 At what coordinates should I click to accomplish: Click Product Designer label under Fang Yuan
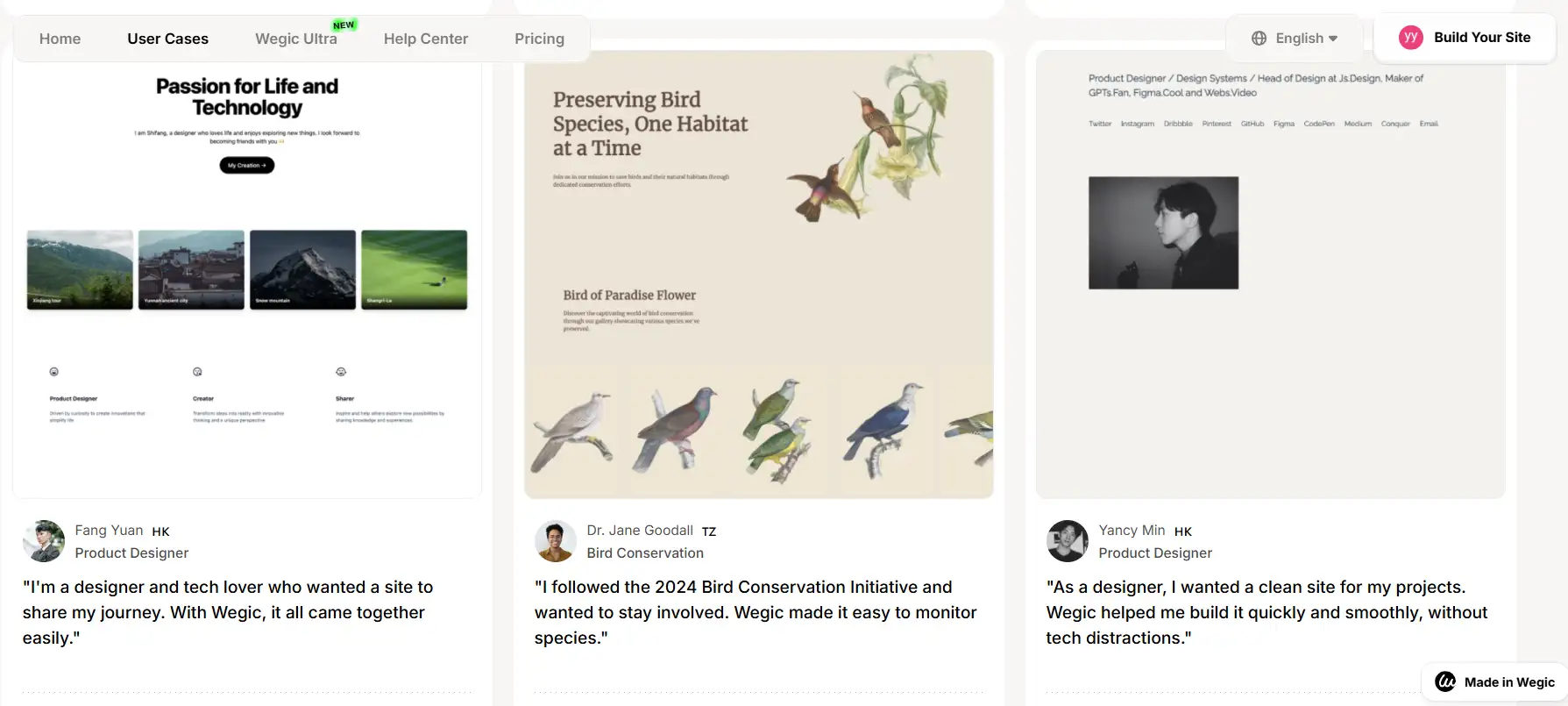[131, 553]
